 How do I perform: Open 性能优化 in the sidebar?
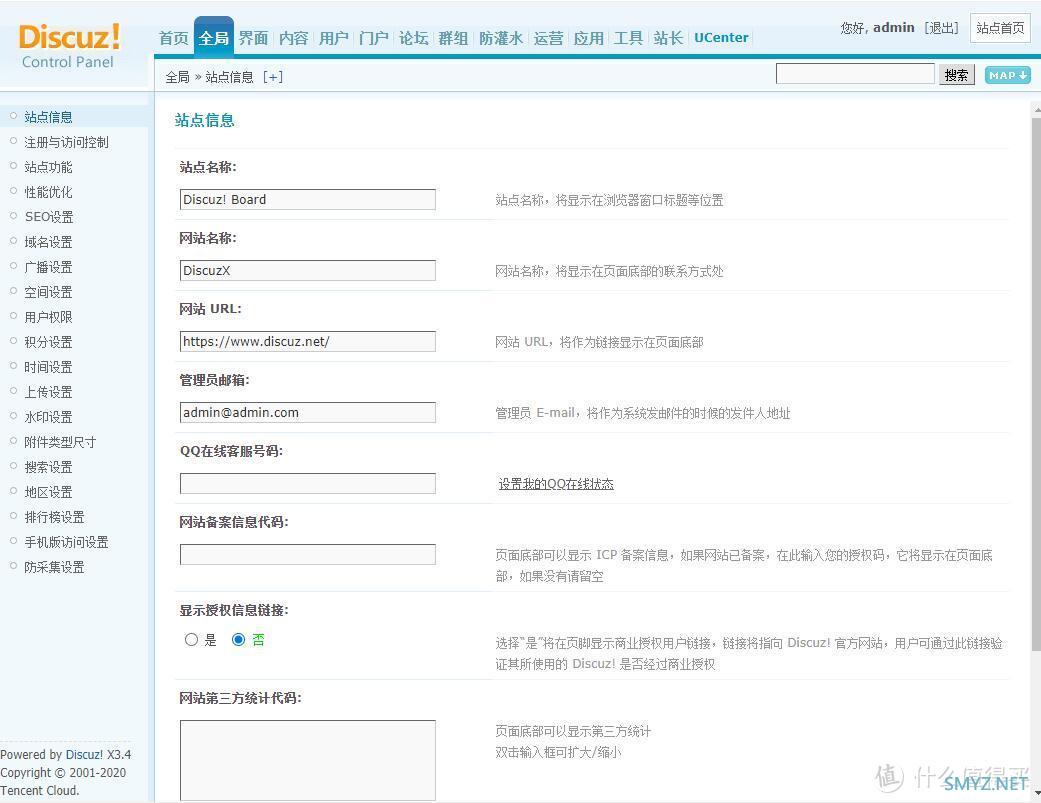(x=48, y=192)
